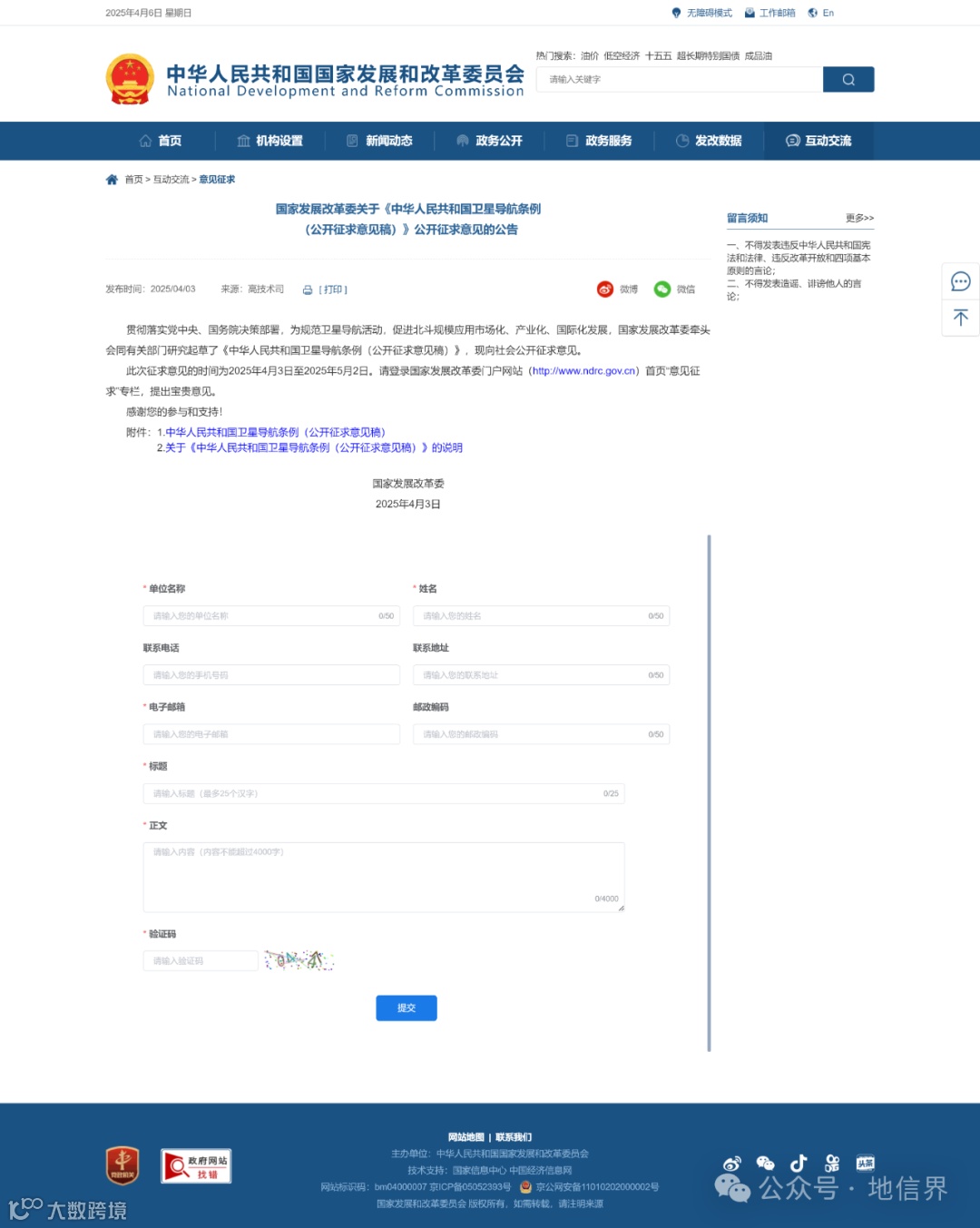
Task: Click 京公网安备11010202000002号 footer link
Action: [x=597, y=1187]
